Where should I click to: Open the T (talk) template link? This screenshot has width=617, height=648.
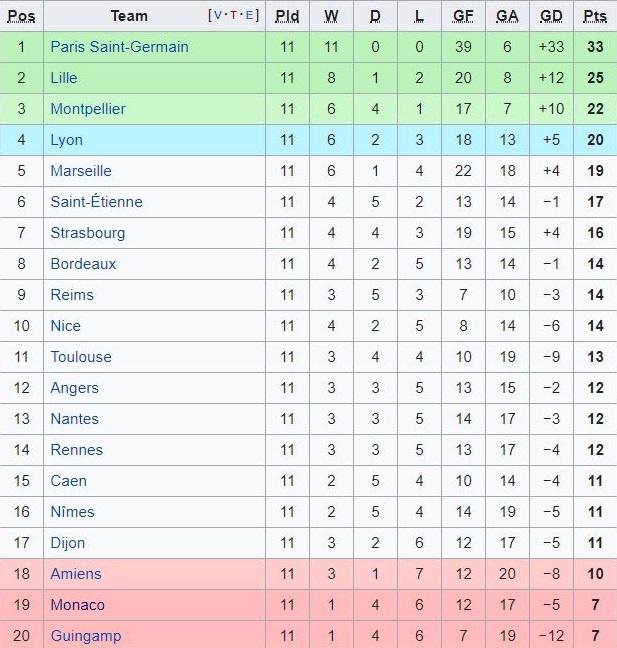(x=234, y=16)
